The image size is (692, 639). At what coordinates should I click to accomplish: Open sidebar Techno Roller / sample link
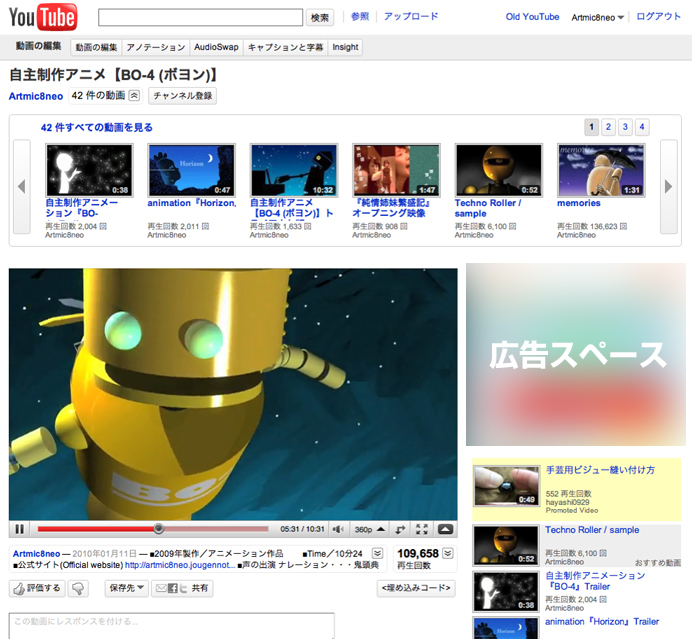coord(592,530)
